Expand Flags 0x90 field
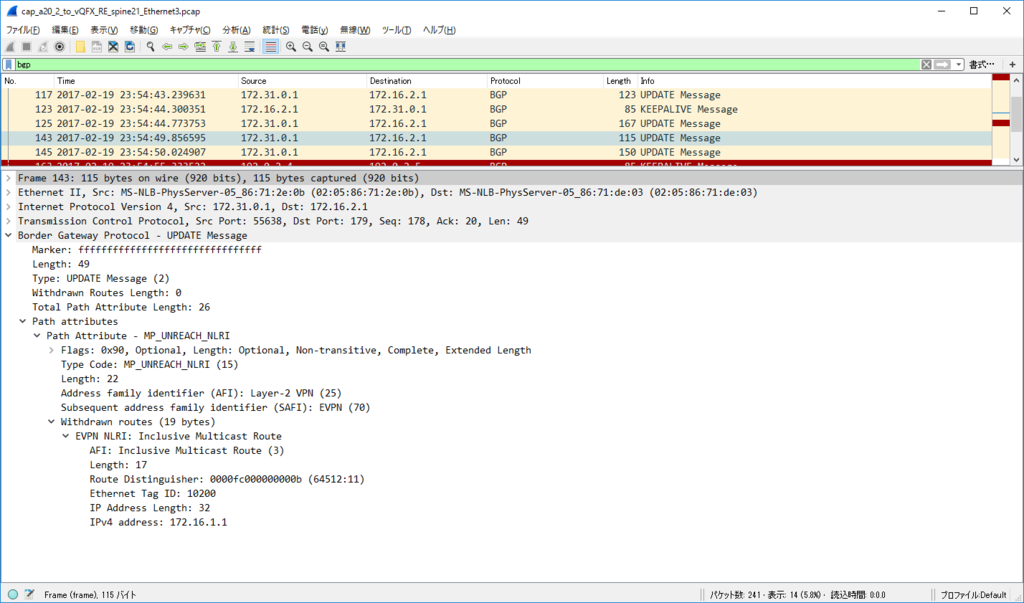This screenshot has height=603, width=1024. (x=52, y=350)
